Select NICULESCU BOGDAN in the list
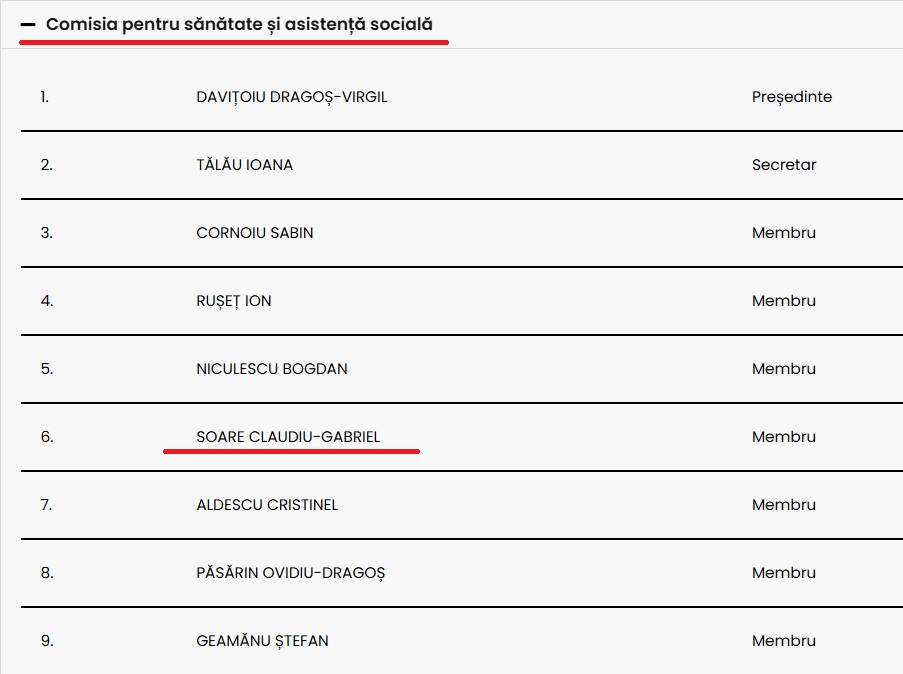The width and height of the screenshot is (903, 674). [272, 369]
